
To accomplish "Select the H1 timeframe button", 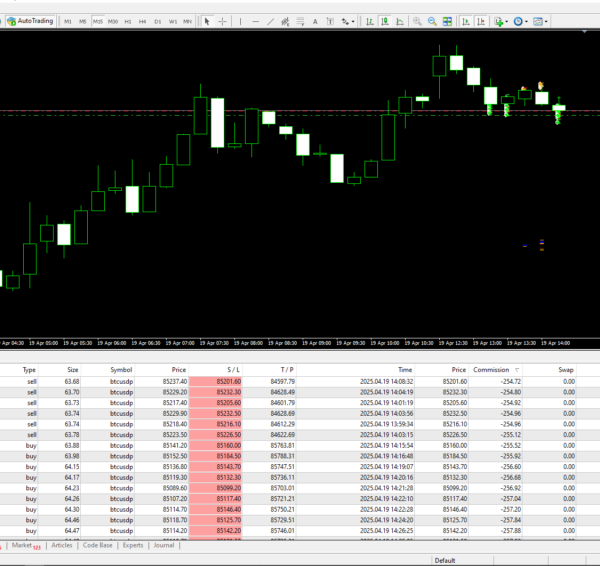I will coord(127,21).
